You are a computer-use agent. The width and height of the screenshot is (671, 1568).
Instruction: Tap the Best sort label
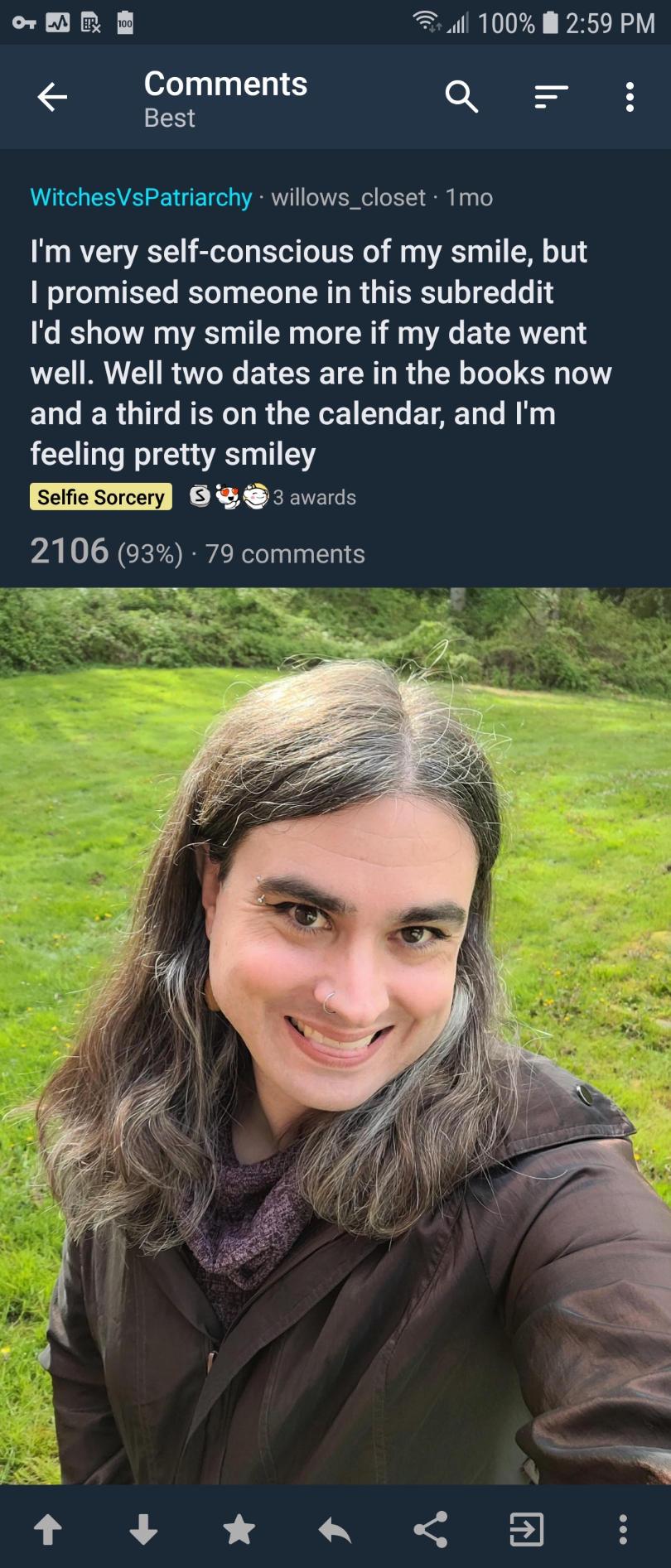(169, 118)
